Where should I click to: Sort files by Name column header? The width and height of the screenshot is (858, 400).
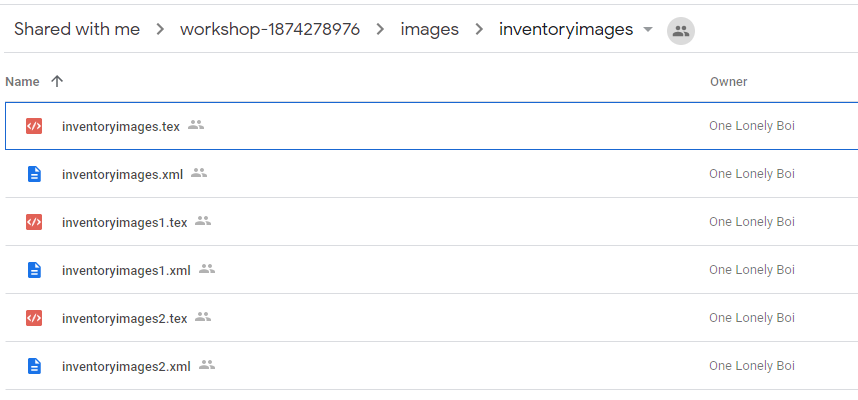pyautogui.click(x=22, y=81)
